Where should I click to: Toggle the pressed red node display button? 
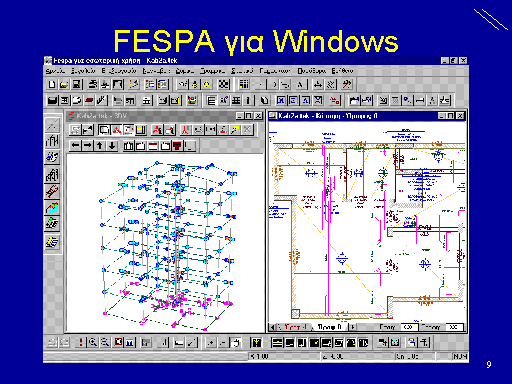tap(116, 130)
